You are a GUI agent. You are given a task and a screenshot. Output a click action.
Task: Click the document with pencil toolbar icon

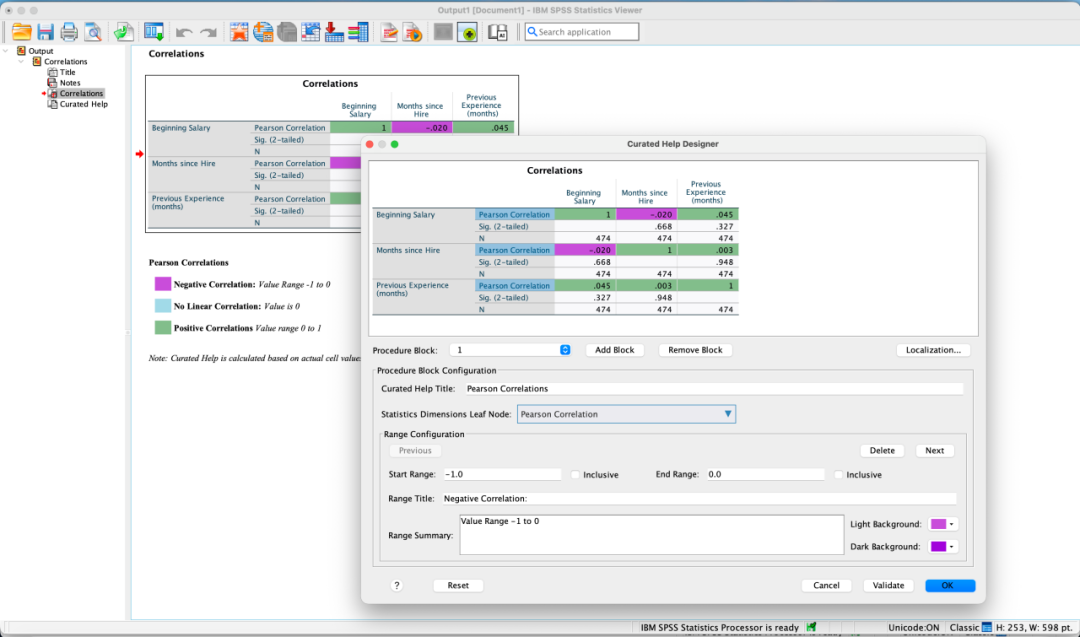tap(389, 32)
